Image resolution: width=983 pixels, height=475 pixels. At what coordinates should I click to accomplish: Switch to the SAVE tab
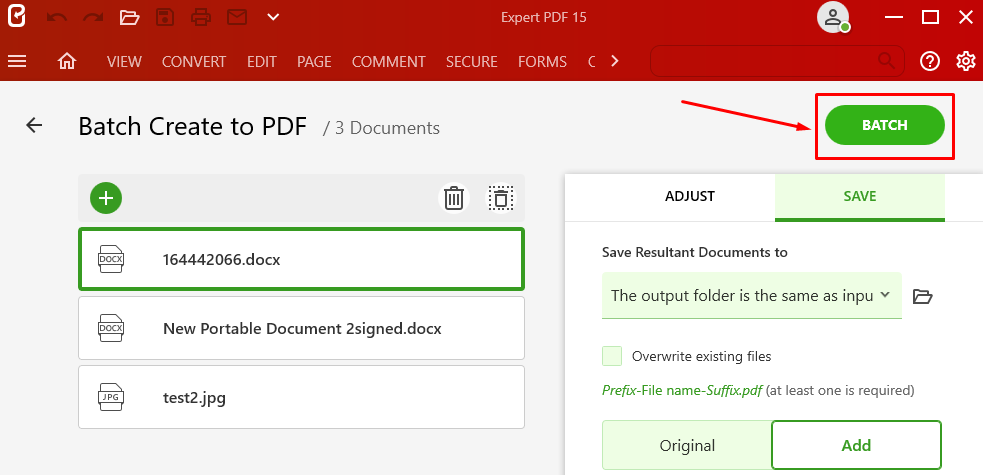click(859, 197)
